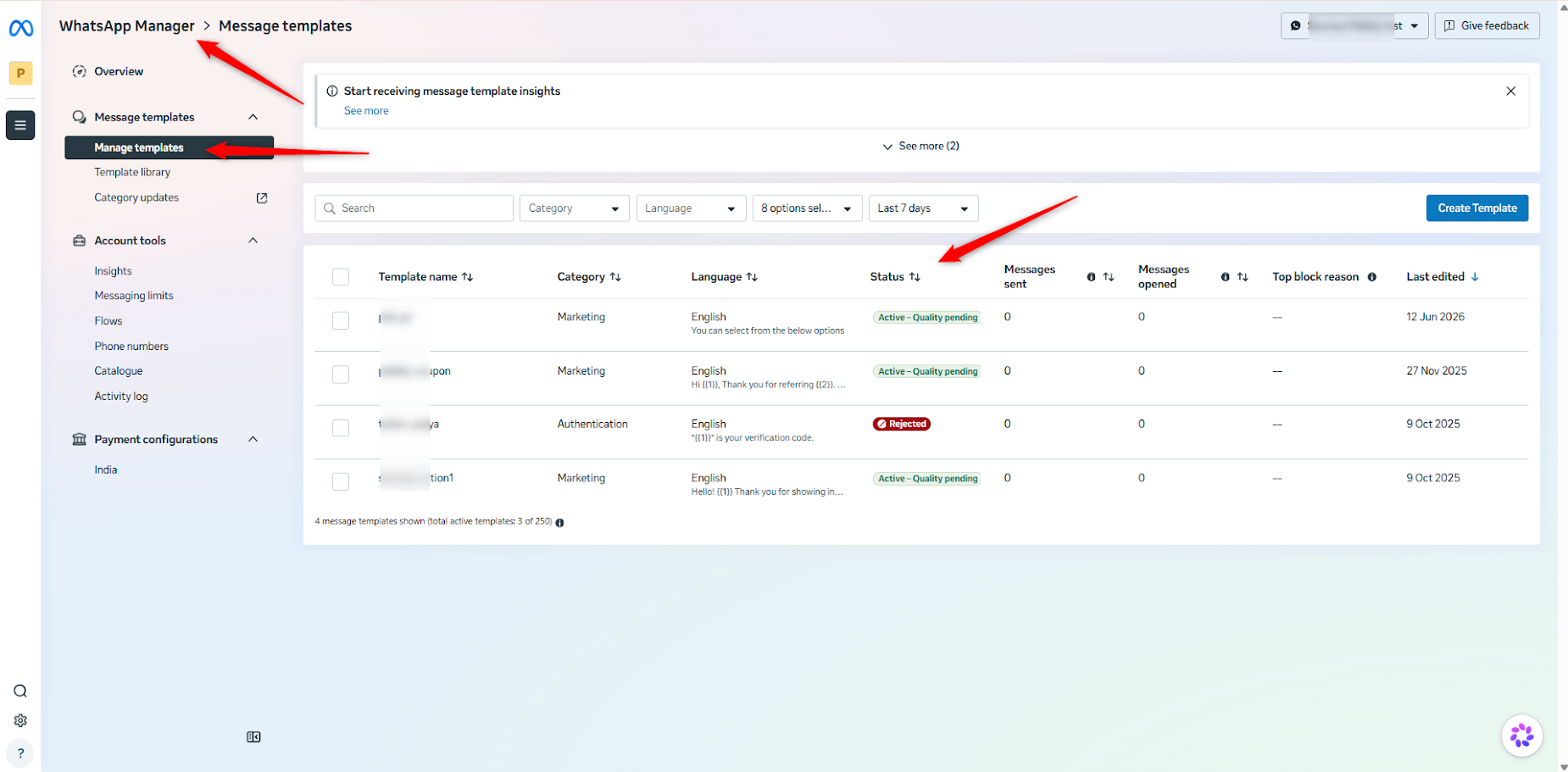Collapse the Payment configurations section chevron
1568x772 pixels.
coord(253,439)
